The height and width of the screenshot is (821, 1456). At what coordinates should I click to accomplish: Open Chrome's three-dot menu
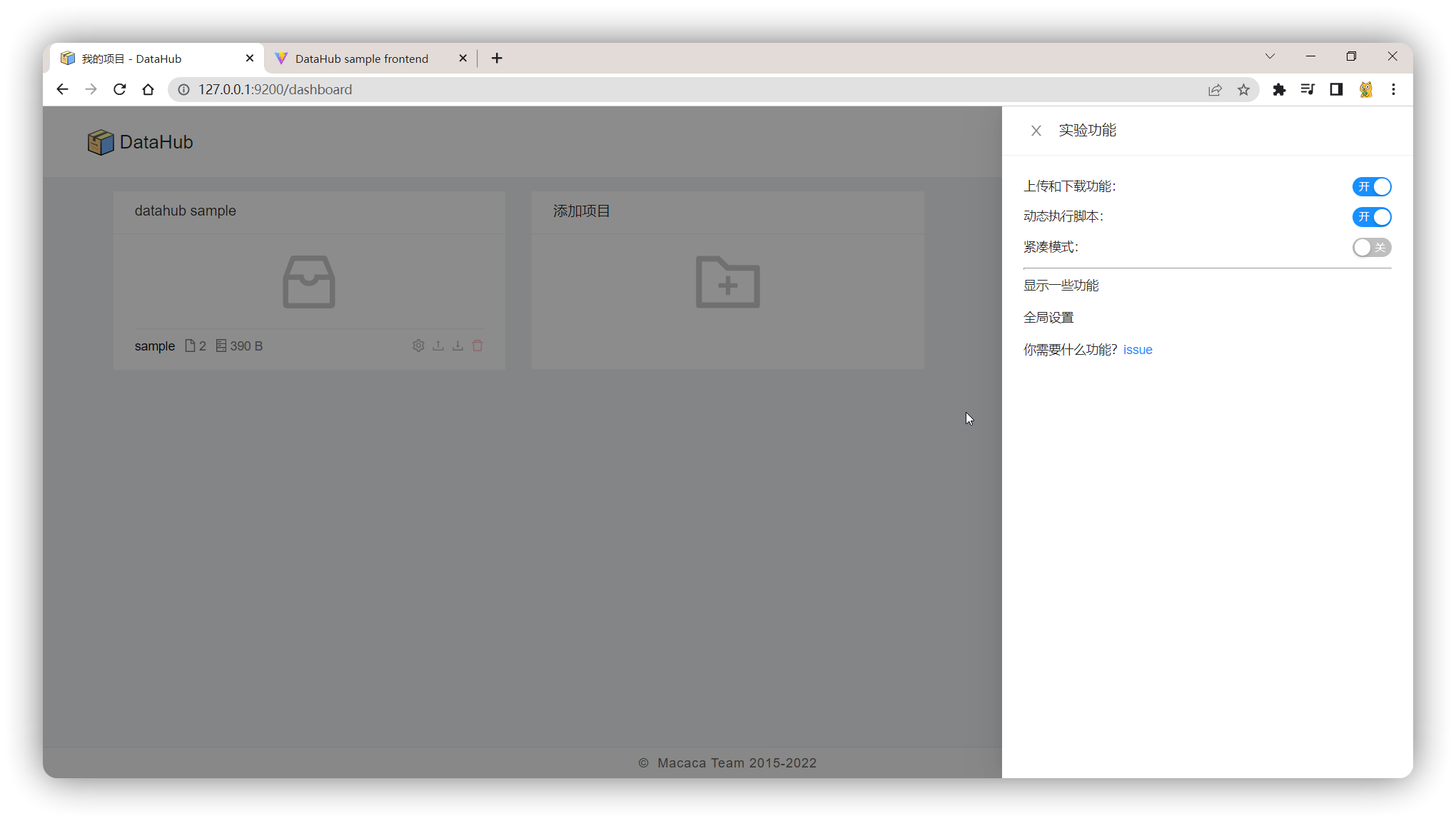1392,89
